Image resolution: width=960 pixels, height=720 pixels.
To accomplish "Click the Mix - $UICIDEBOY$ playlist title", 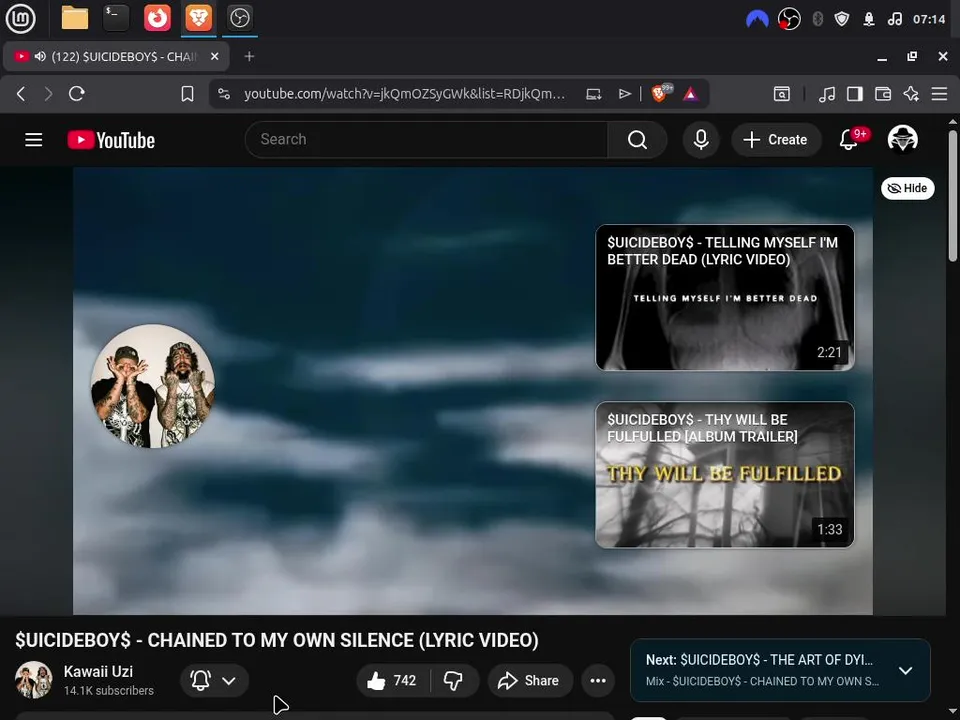I will click(x=762, y=681).
